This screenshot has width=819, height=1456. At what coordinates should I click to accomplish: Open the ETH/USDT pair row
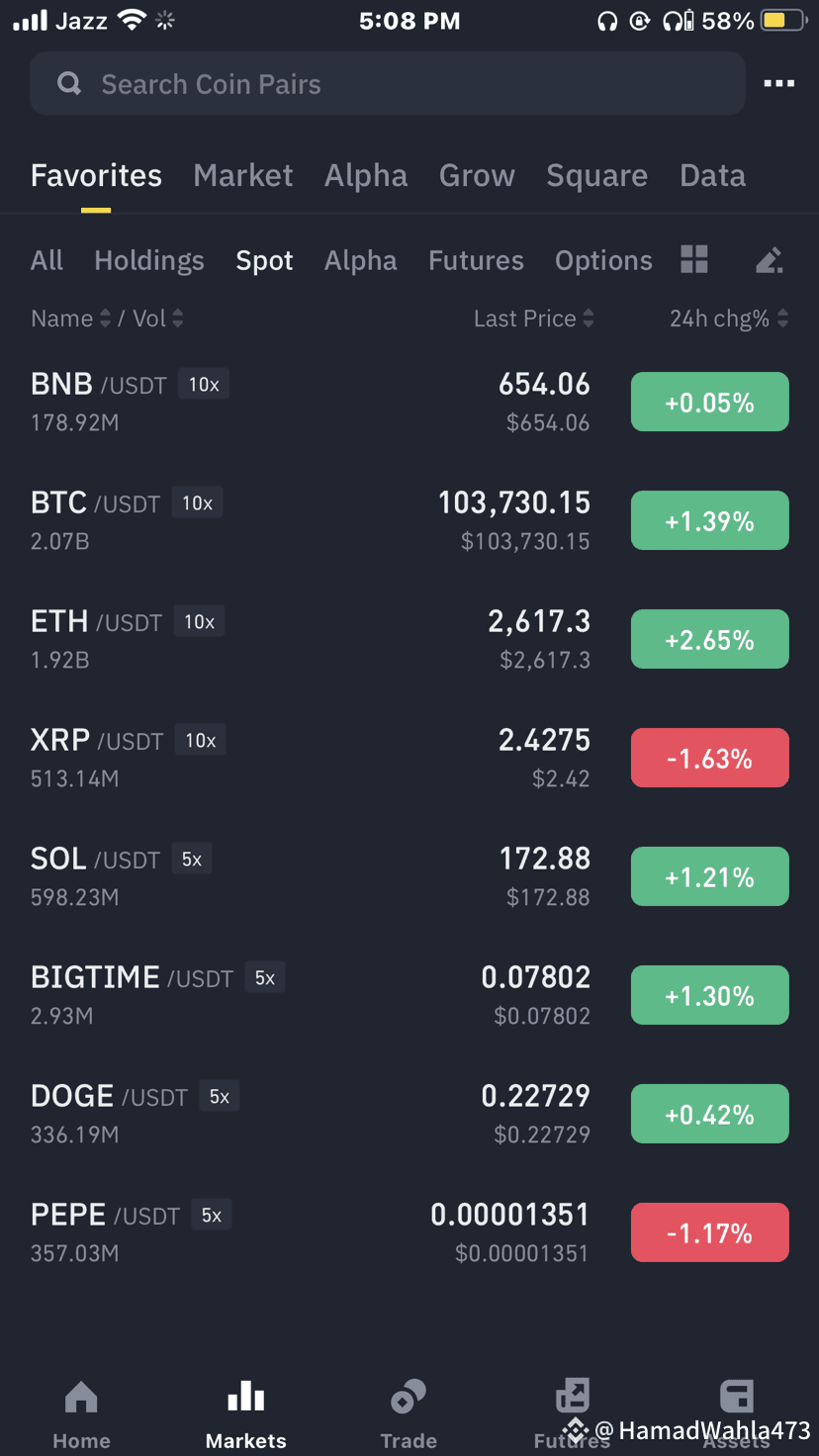point(409,639)
